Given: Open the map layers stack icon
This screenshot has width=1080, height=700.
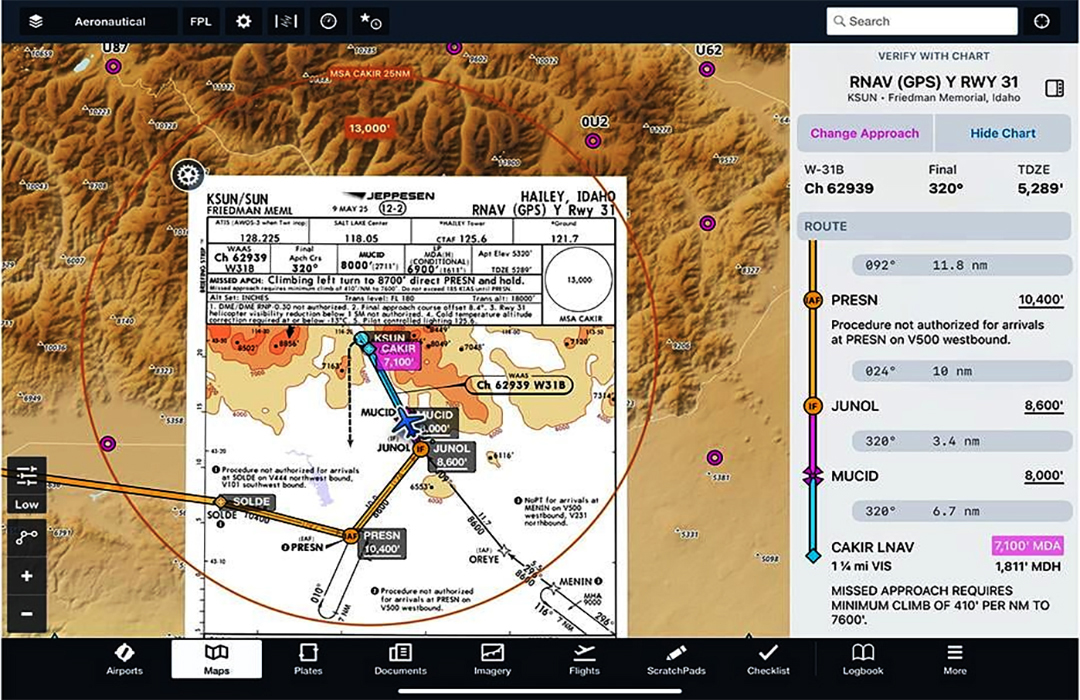Looking at the screenshot, I should (36, 21).
